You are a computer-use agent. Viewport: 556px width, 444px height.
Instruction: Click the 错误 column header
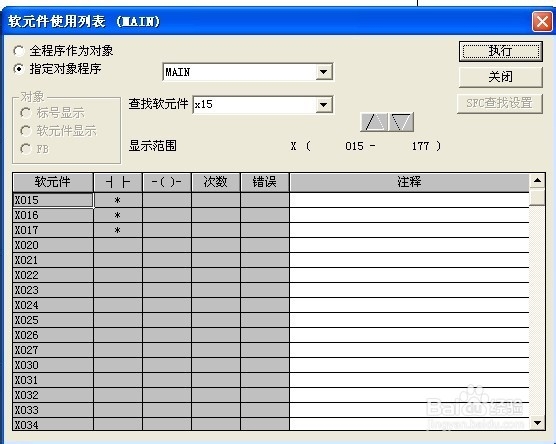(x=265, y=182)
